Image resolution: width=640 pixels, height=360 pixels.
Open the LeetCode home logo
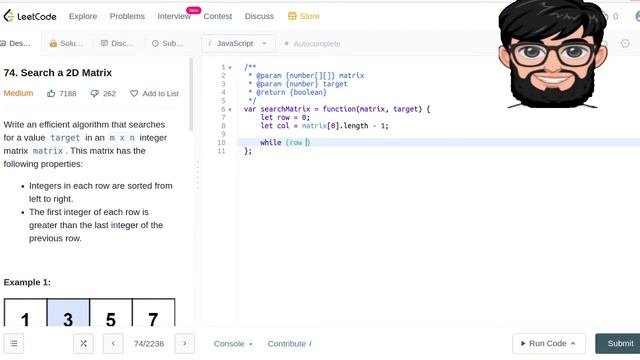click(30, 16)
